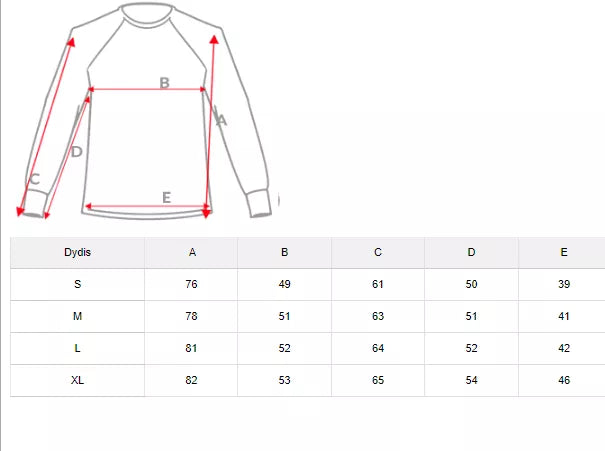This screenshot has height=451, width=605.
Task: Click the Dydis column header
Action: click(x=77, y=253)
